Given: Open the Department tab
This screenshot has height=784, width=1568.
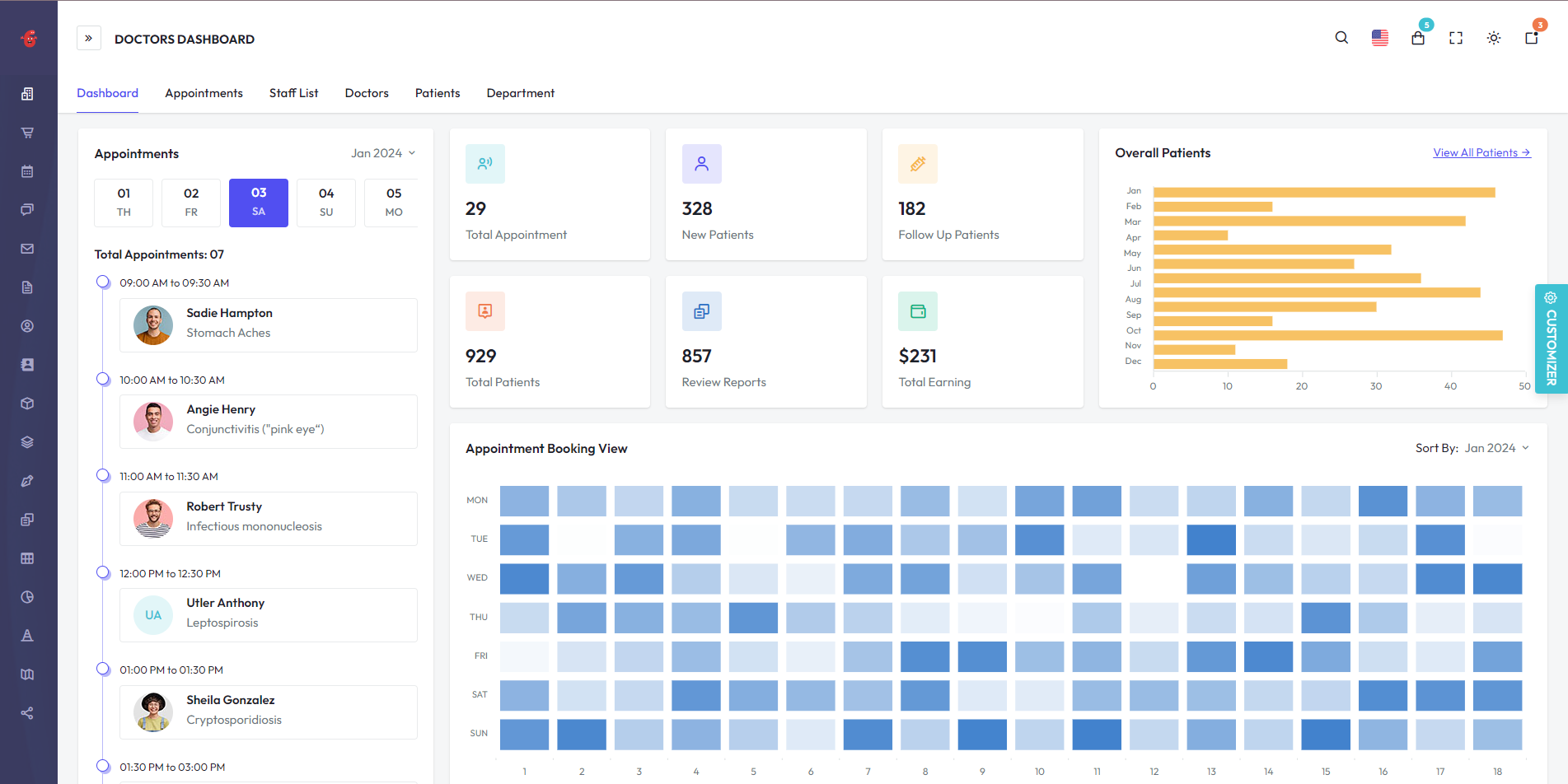Looking at the screenshot, I should (x=521, y=93).
